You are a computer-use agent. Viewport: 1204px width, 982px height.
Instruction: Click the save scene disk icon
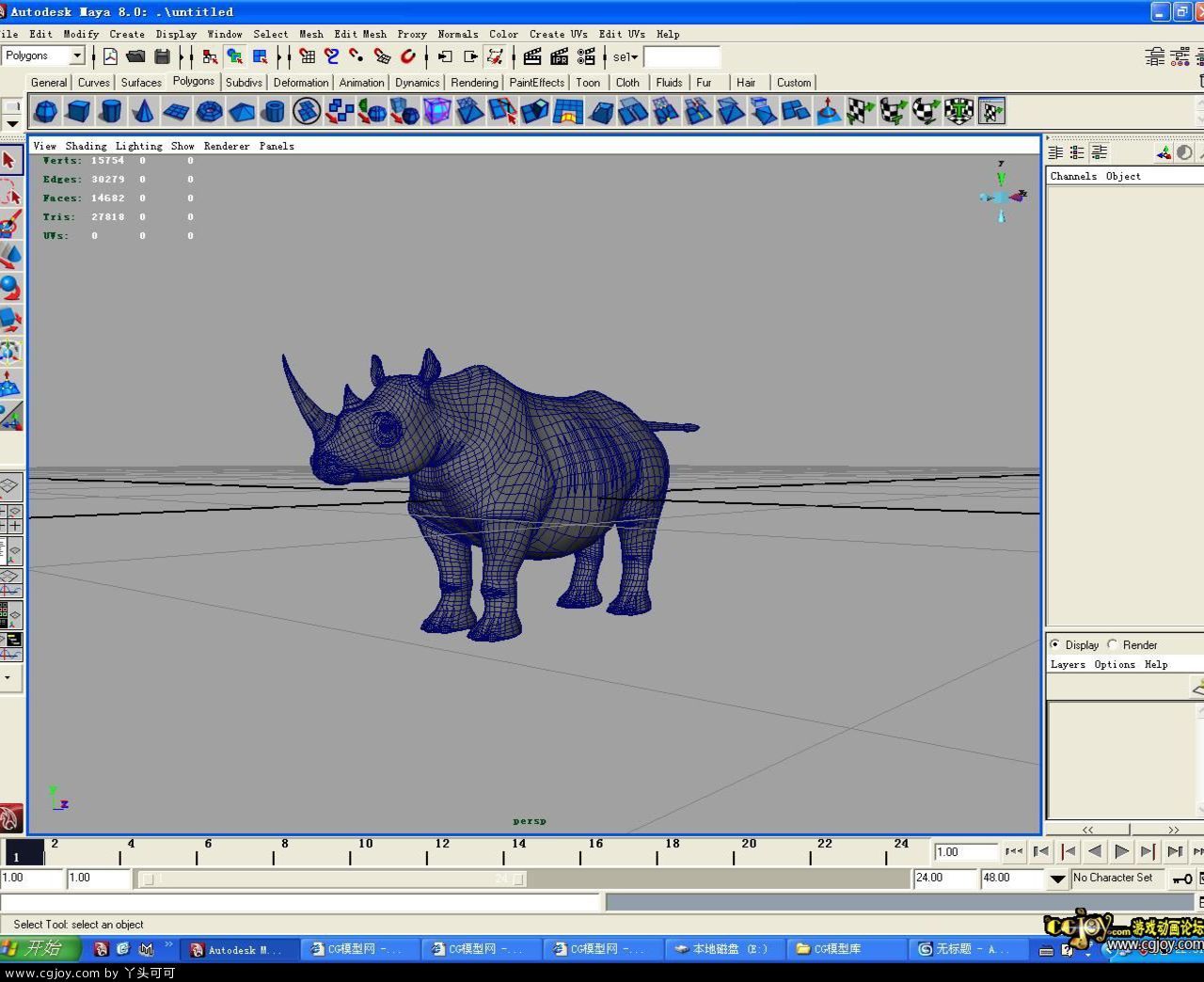point(162,56)
